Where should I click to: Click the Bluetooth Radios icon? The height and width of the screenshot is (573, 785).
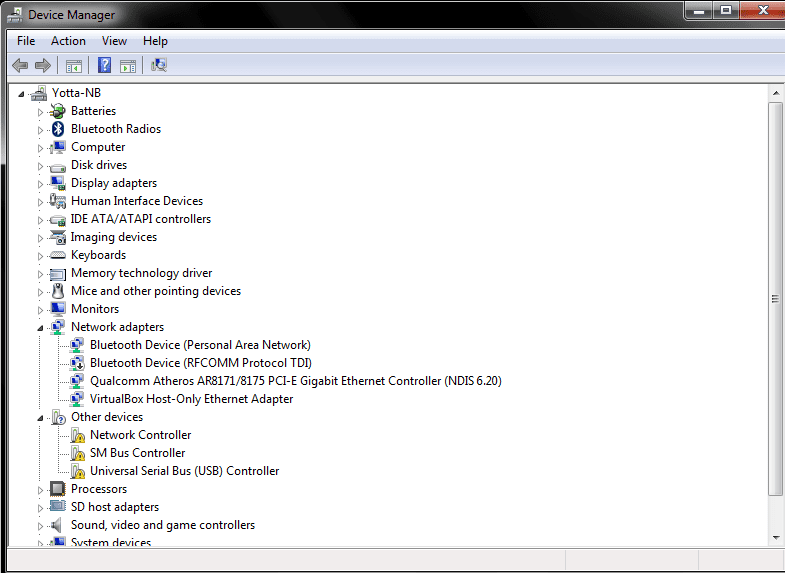58,129
